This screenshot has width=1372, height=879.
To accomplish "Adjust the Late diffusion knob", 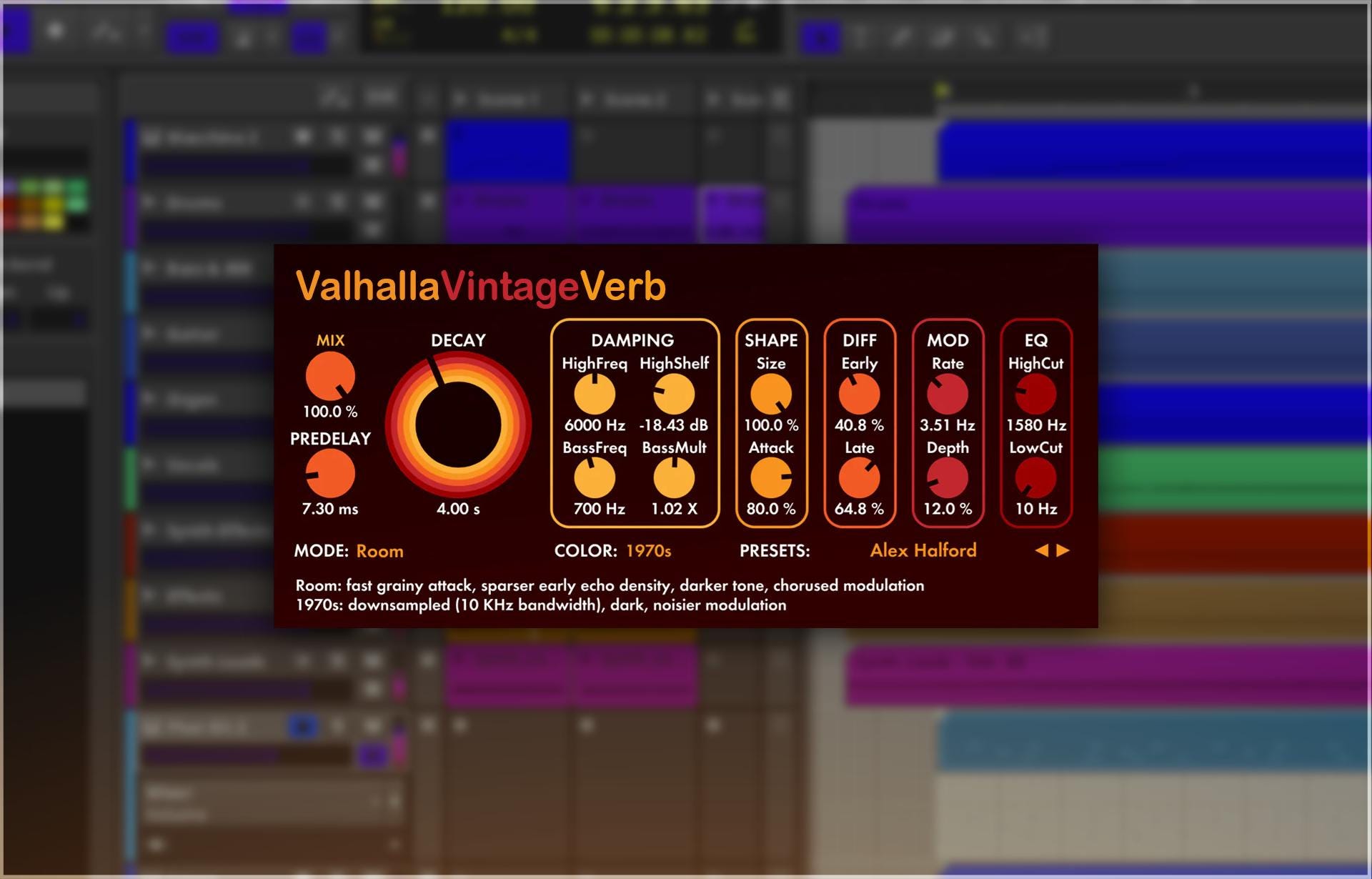I will point(859,478).
